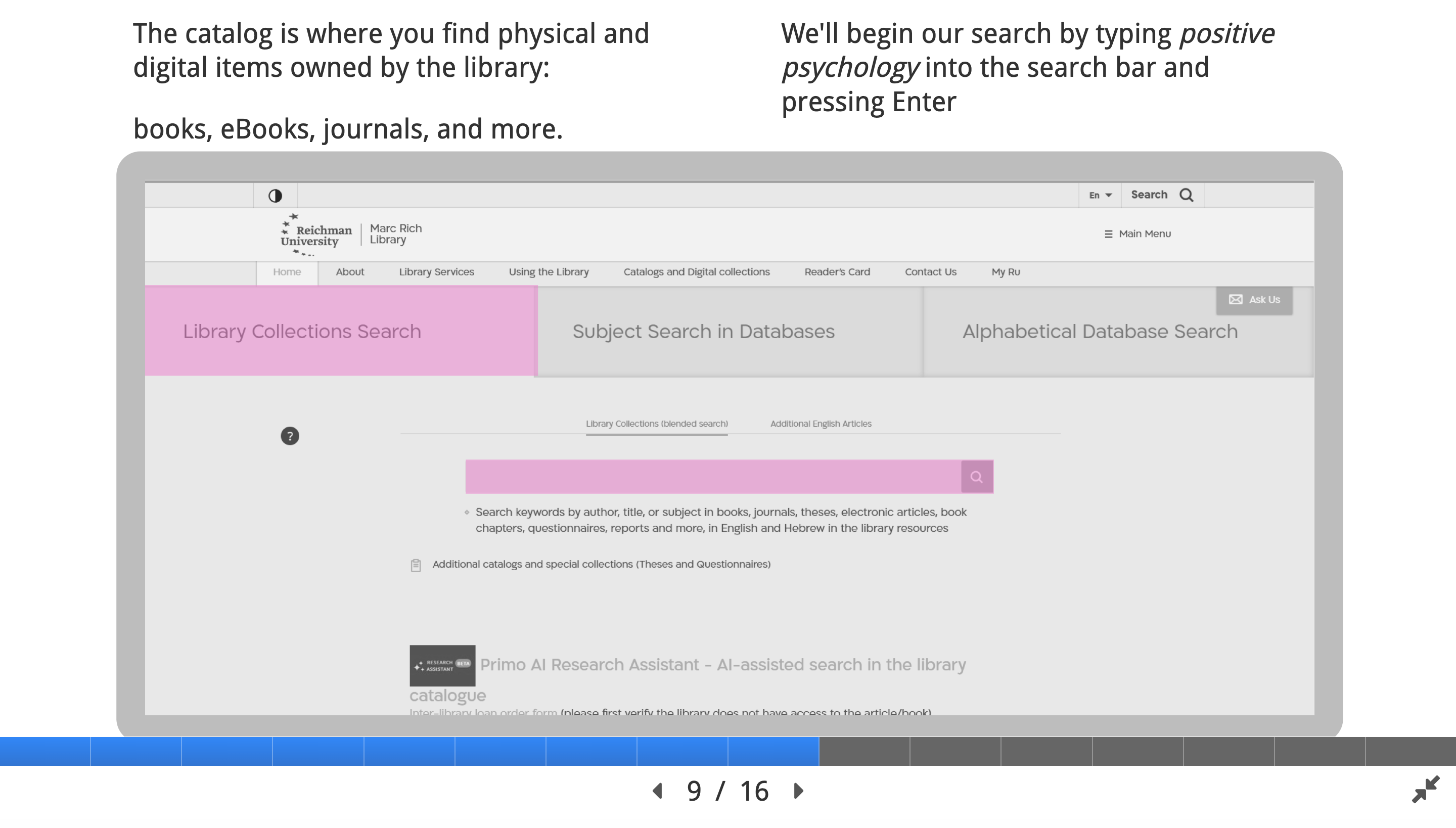This screenshot has height=828, width=1456.
Task: Click the Ask Us envelope button
Action: [1254, 300]
